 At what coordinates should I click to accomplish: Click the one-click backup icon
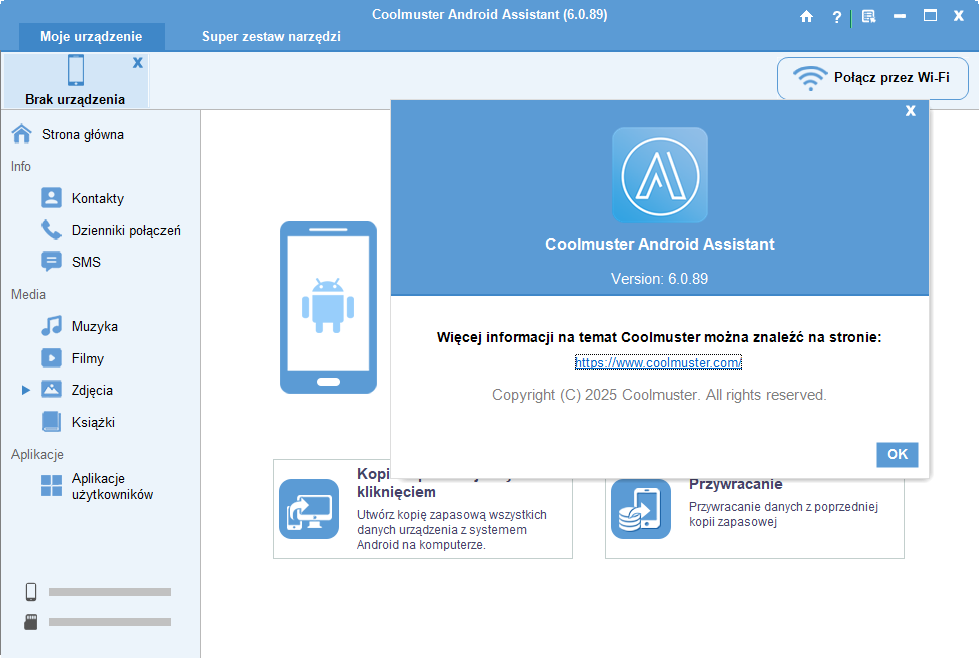point(309,509)
